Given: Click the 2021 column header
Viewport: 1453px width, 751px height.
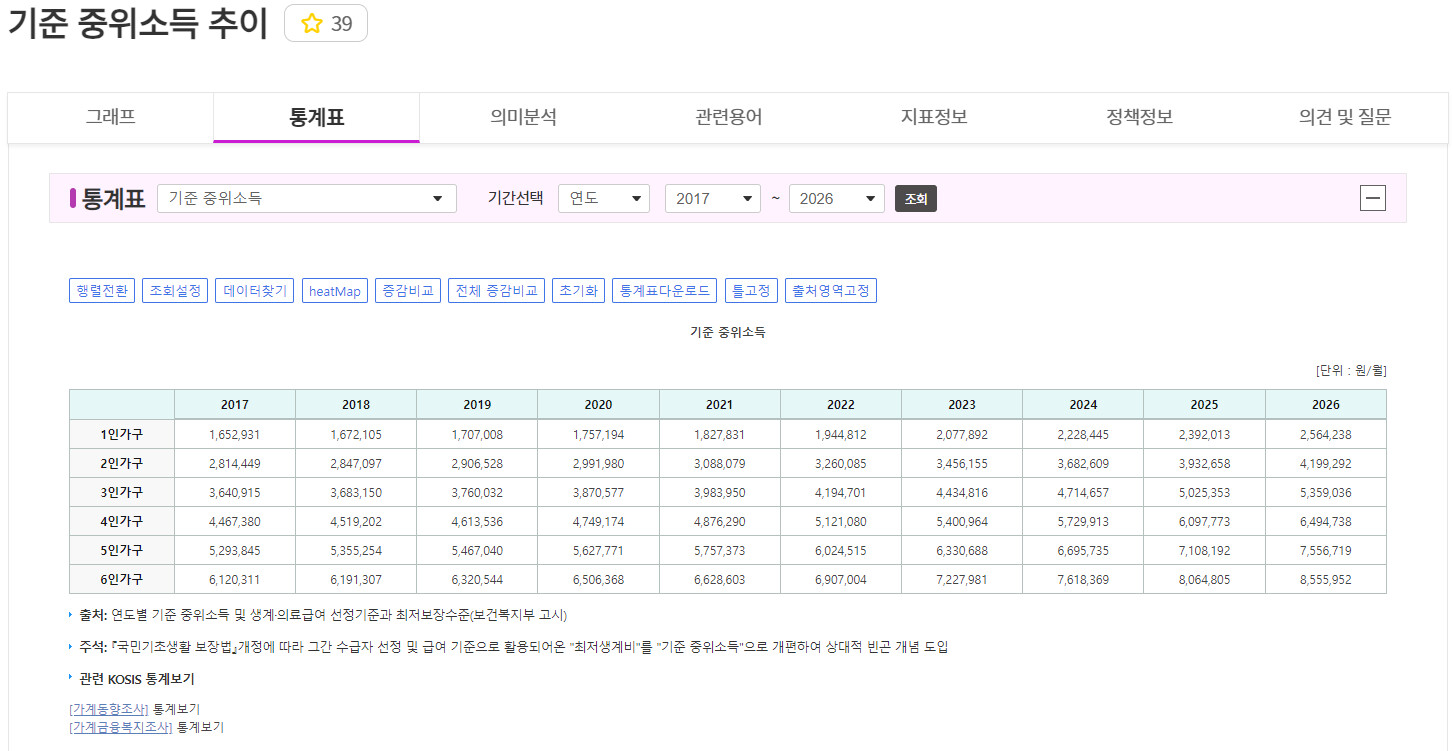Looking at the screenshot, I should (719, 405).
